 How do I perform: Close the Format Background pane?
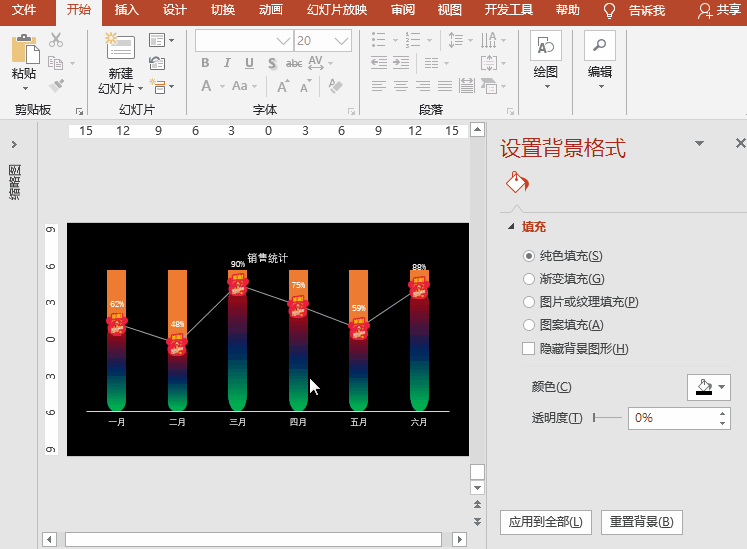point(740,143)
